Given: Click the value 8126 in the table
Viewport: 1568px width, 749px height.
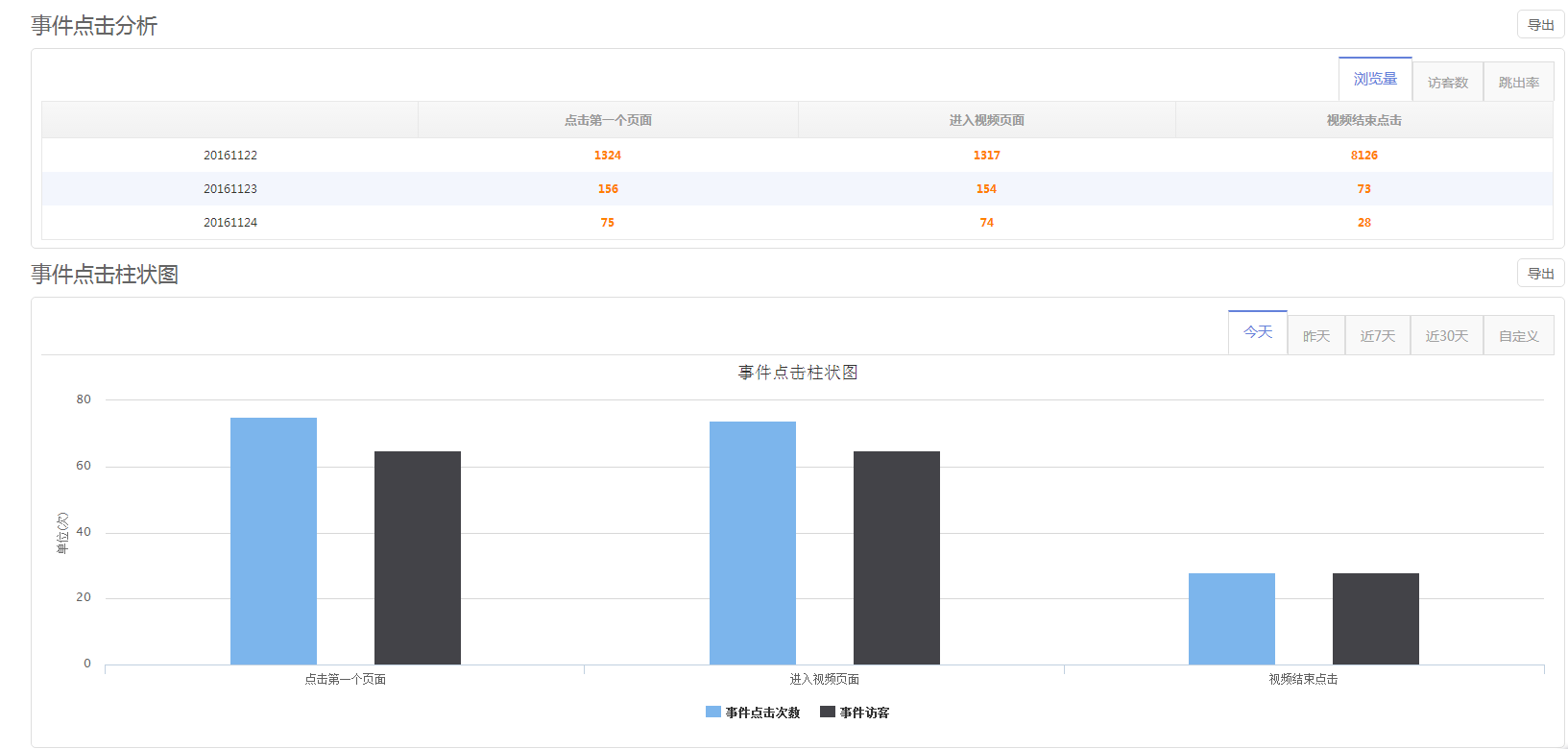Looking at the screenshot, I should [1363, 156].
